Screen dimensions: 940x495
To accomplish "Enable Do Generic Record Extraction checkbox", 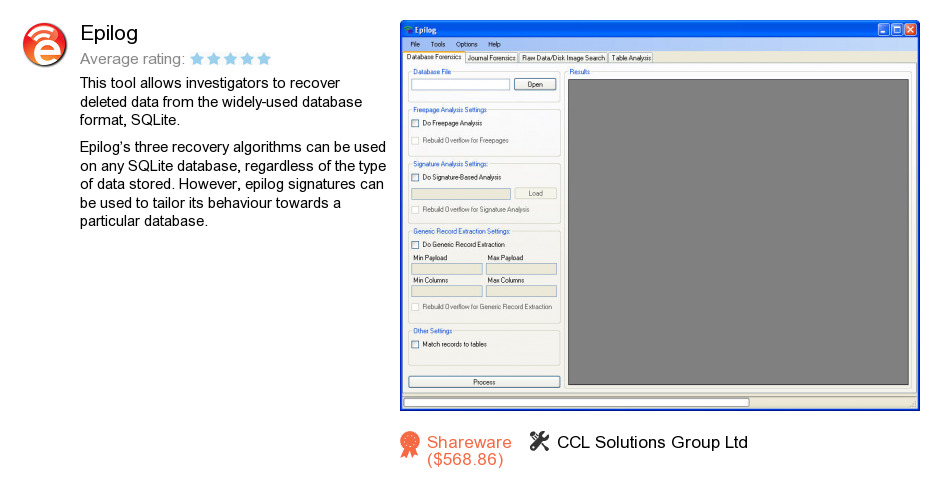I will point(415,245).
